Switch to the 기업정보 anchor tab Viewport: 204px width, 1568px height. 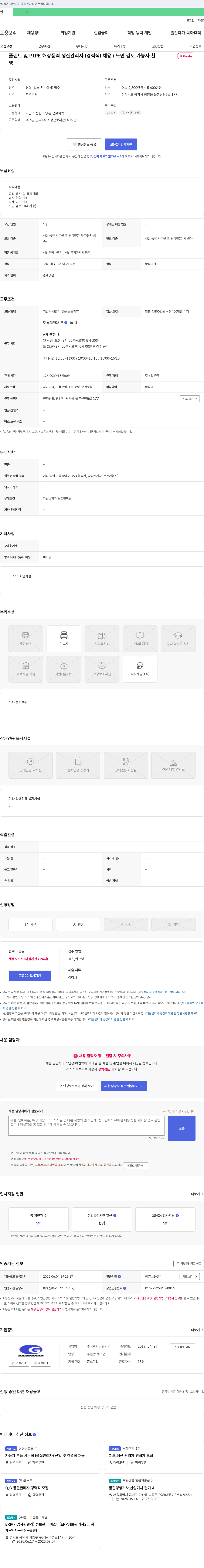pos(195,46)
